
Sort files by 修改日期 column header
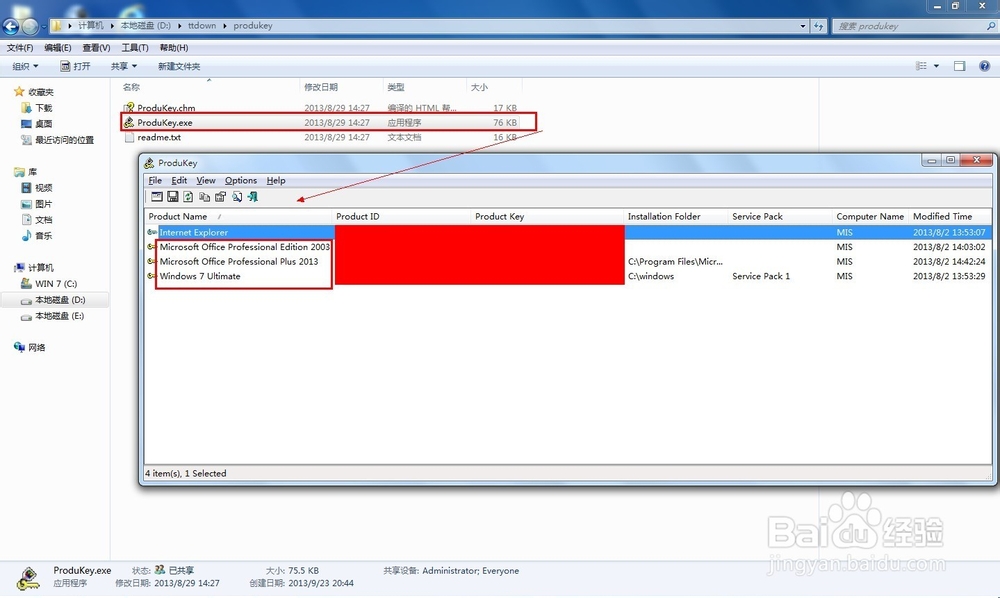pyautogui.click(x=341, y=87)
